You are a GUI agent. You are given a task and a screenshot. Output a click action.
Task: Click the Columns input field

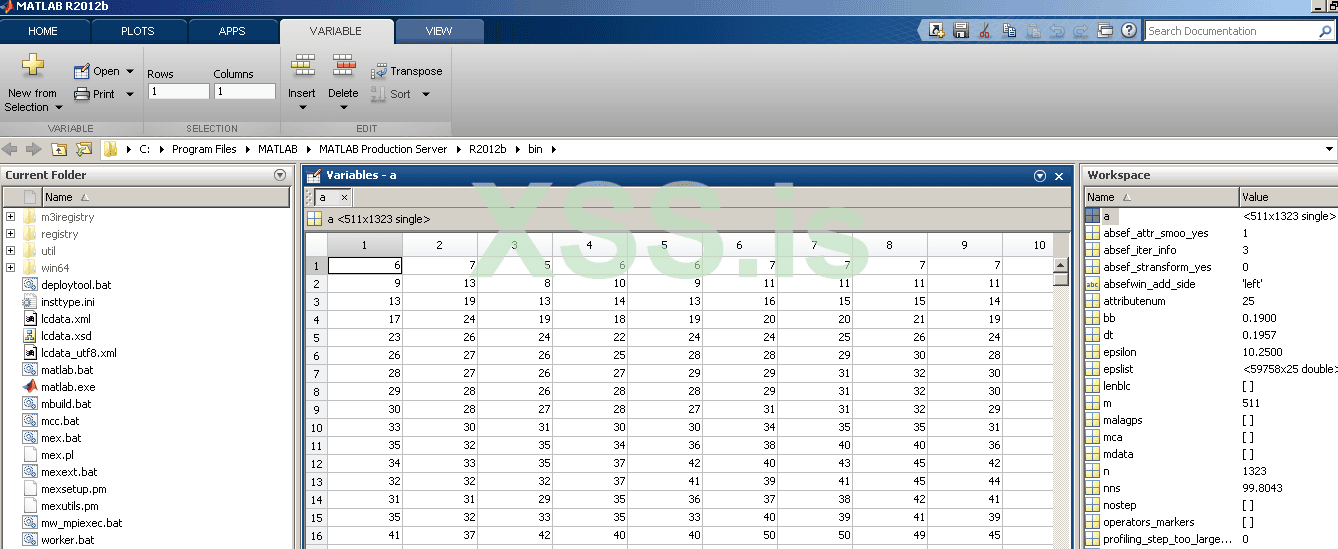[x=245, y=91]
